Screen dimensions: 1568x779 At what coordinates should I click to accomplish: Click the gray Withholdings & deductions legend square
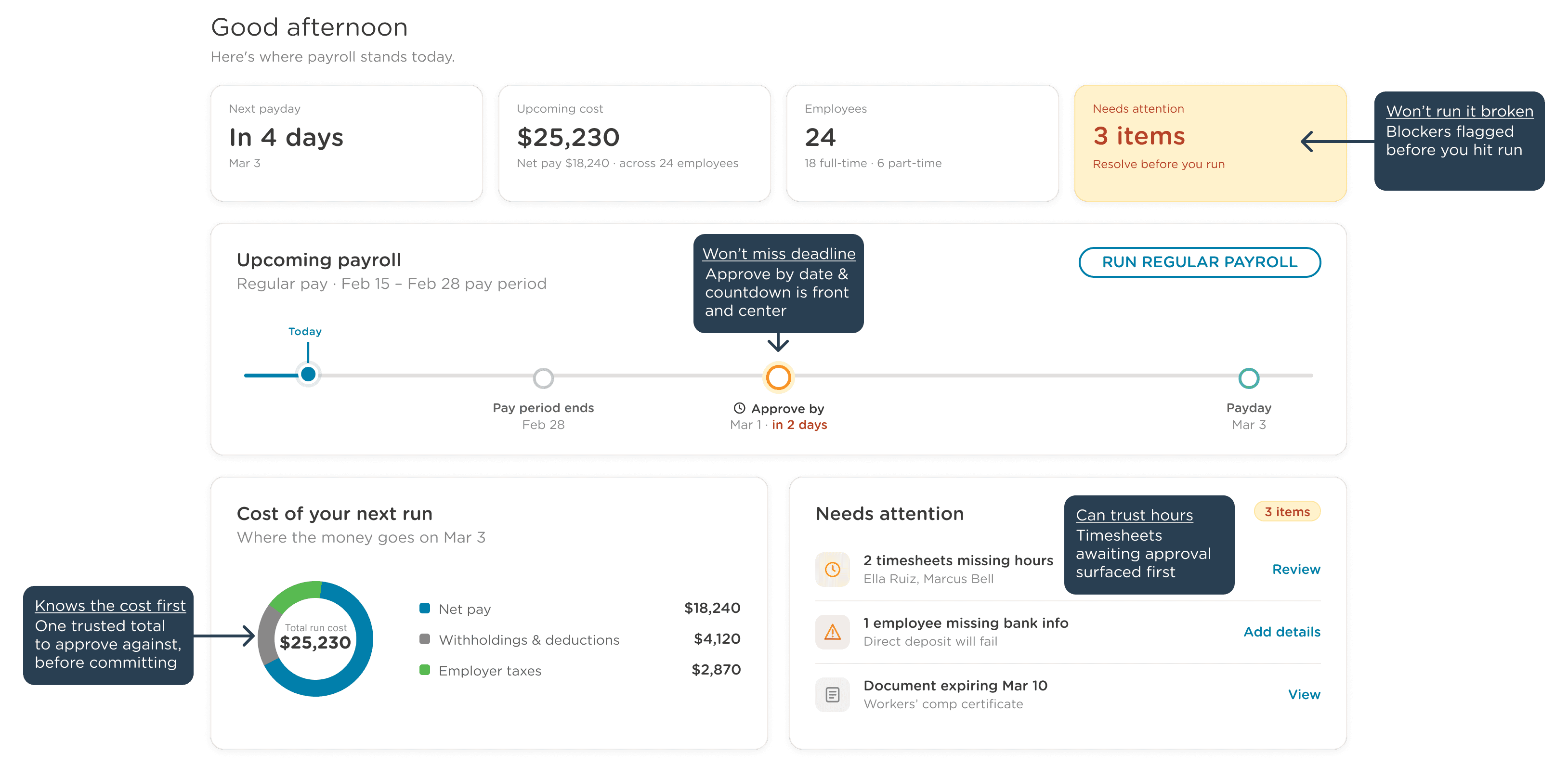pyautogui.click(x=425, y=639)
